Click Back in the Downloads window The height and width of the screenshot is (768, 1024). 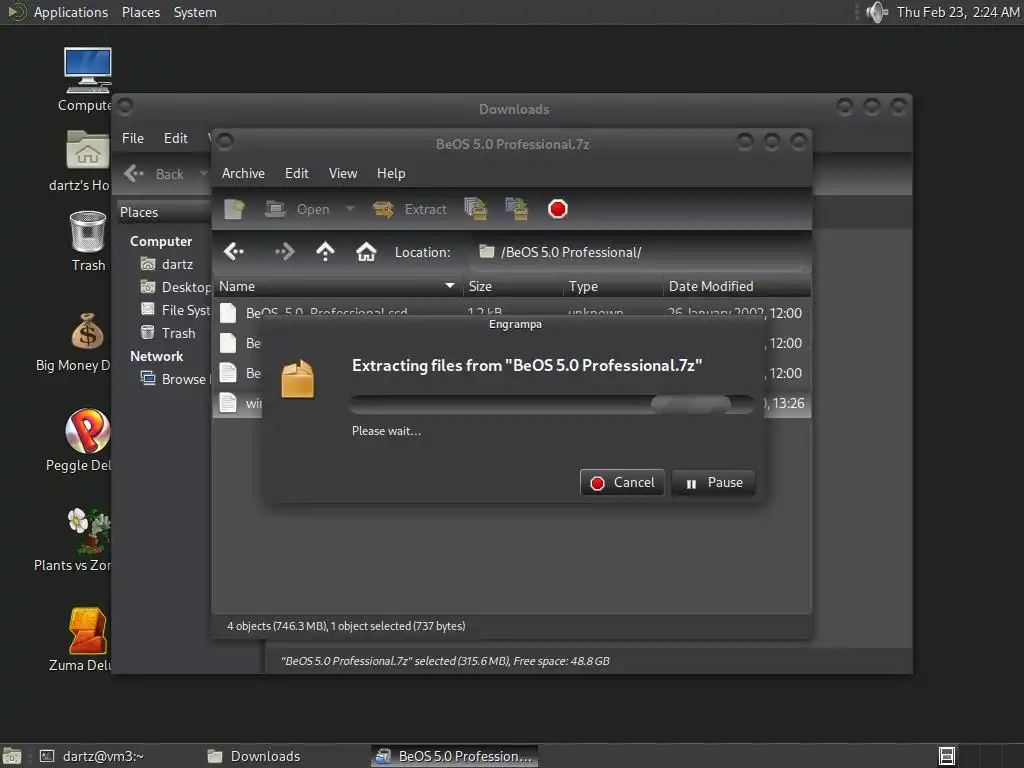pyautogui.click(x=155, y=174)
